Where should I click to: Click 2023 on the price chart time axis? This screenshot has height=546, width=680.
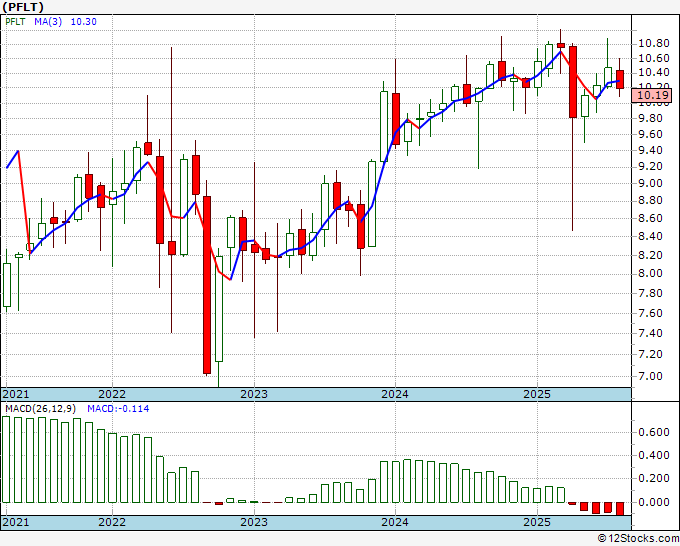[x=254, y=394]
